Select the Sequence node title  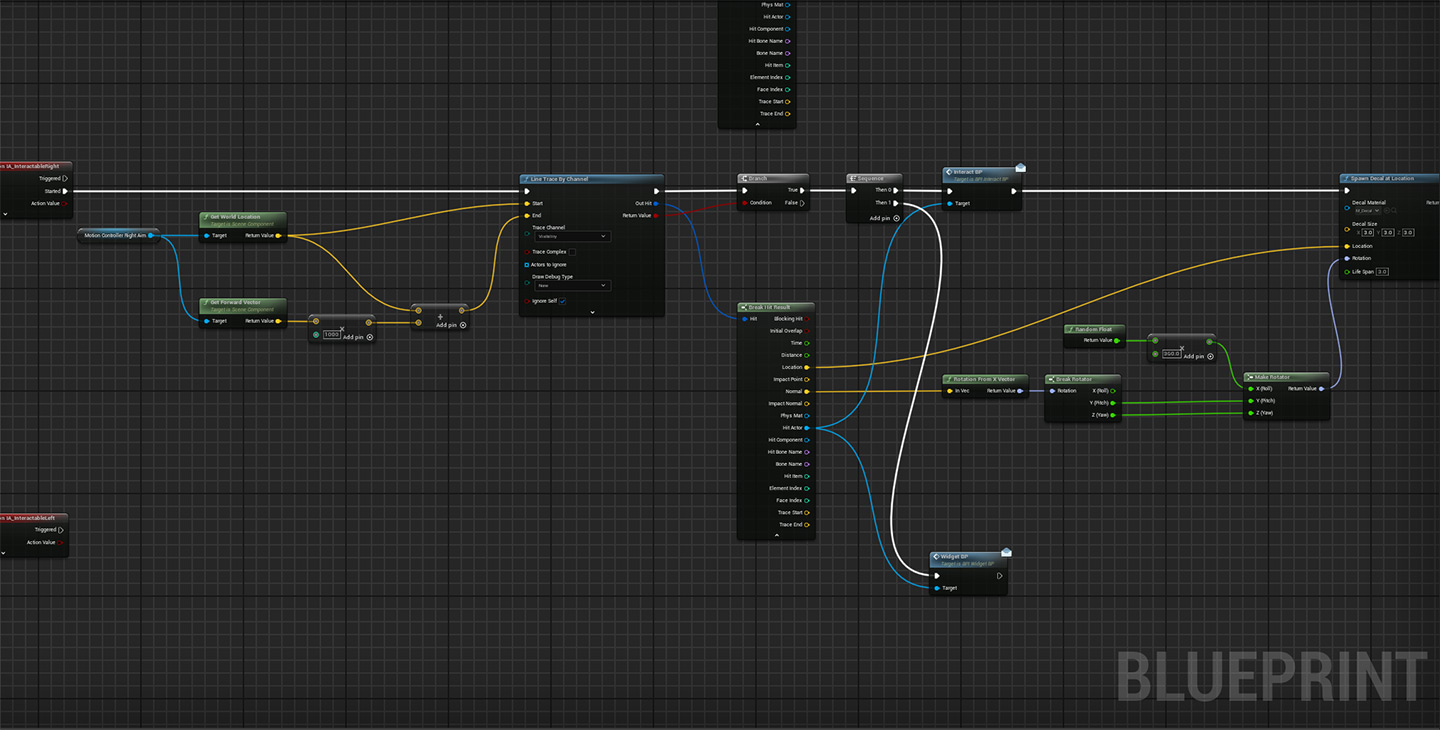(870, 179)
